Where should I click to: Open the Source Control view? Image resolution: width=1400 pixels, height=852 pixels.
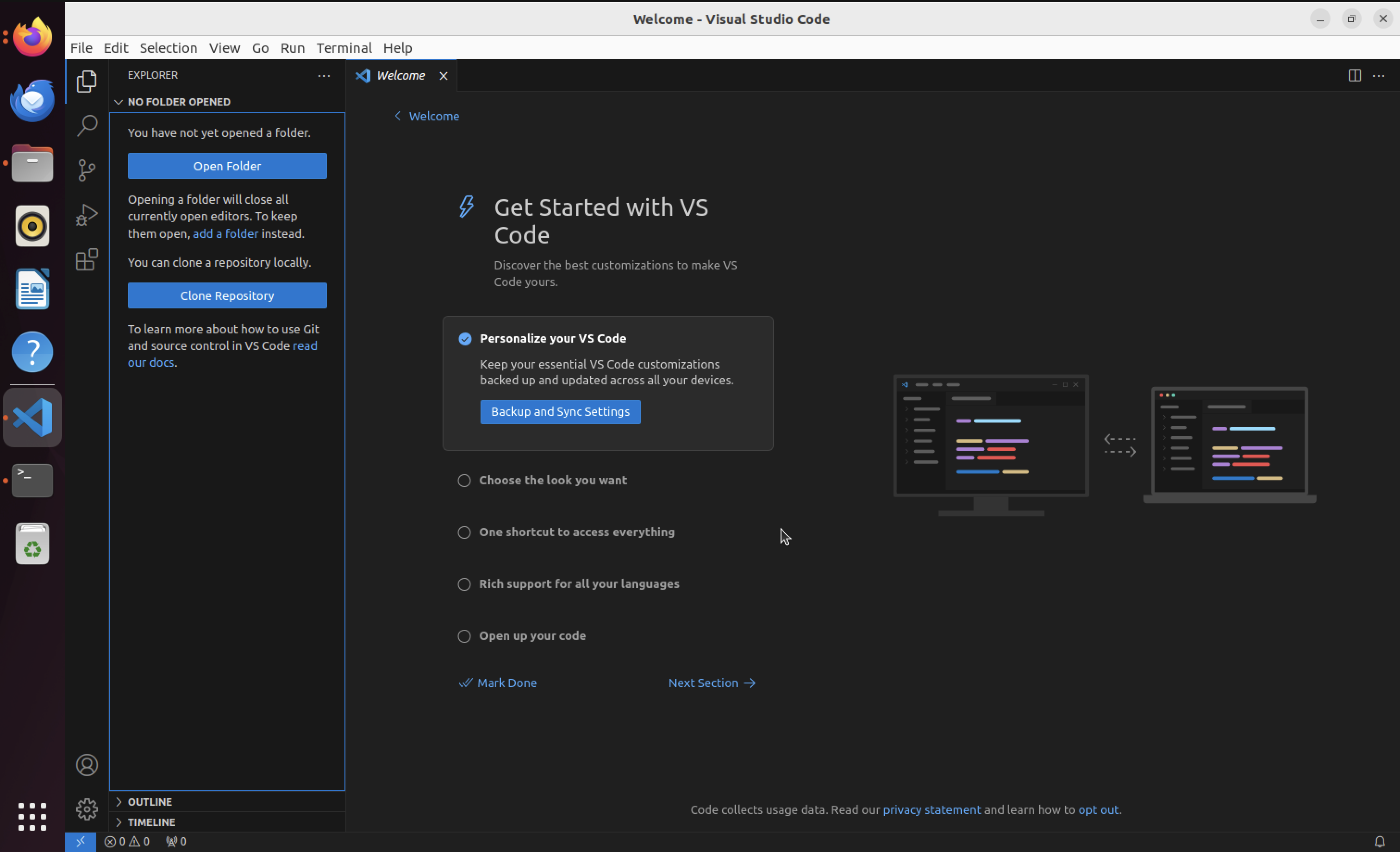pos(87,170)
